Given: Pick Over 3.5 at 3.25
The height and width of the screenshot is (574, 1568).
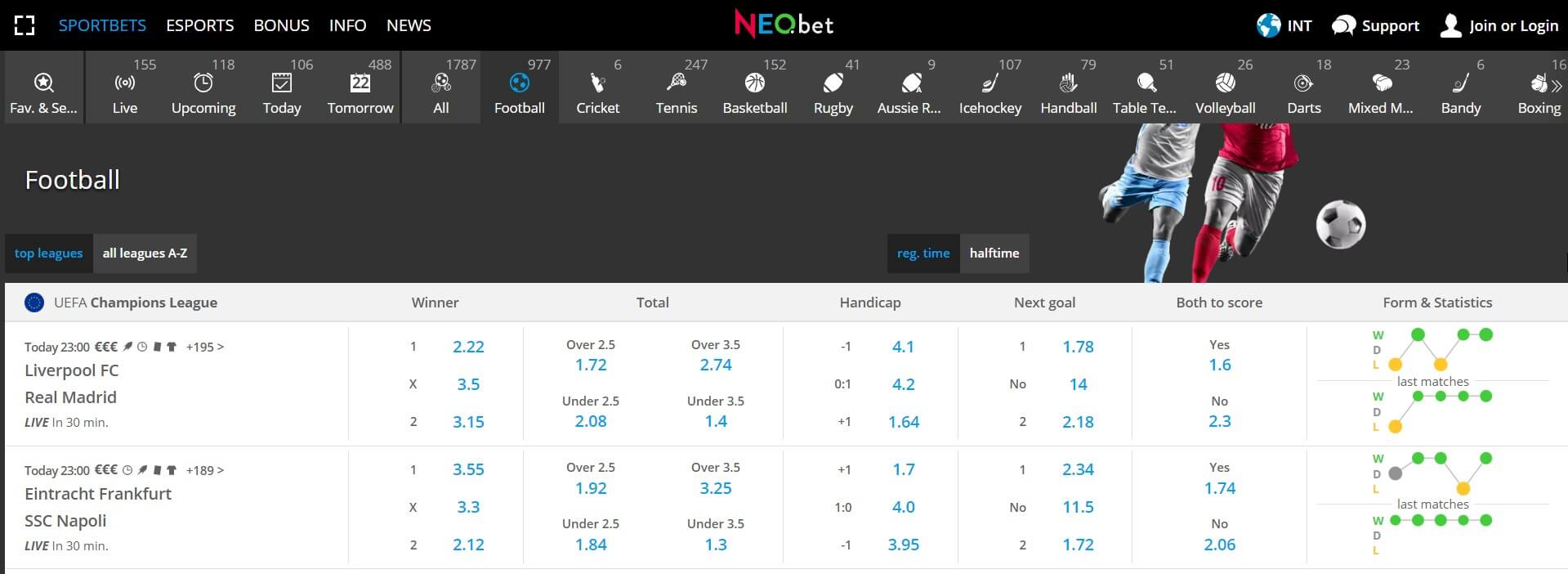Looking at the screenshot, I should [x=716, y=488].
